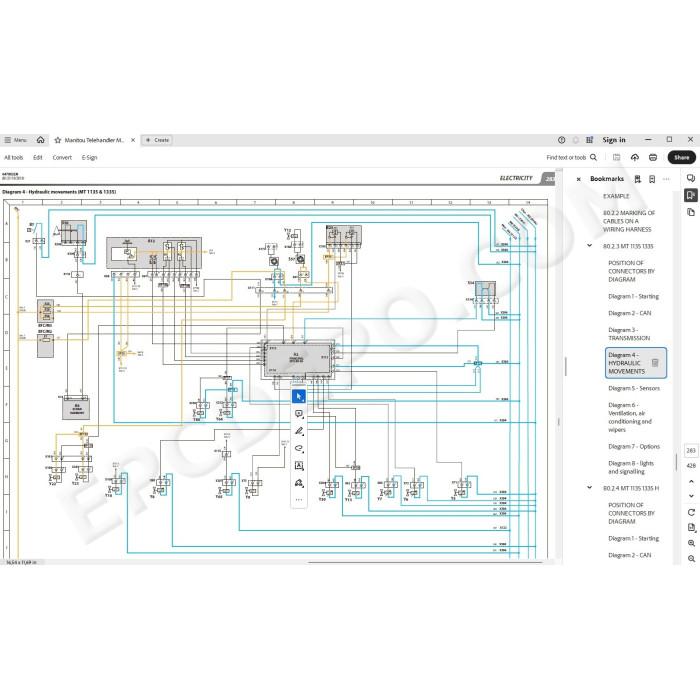Select the 80.2.2 MARKING OF CABLES bookmark

pos(629,221)
